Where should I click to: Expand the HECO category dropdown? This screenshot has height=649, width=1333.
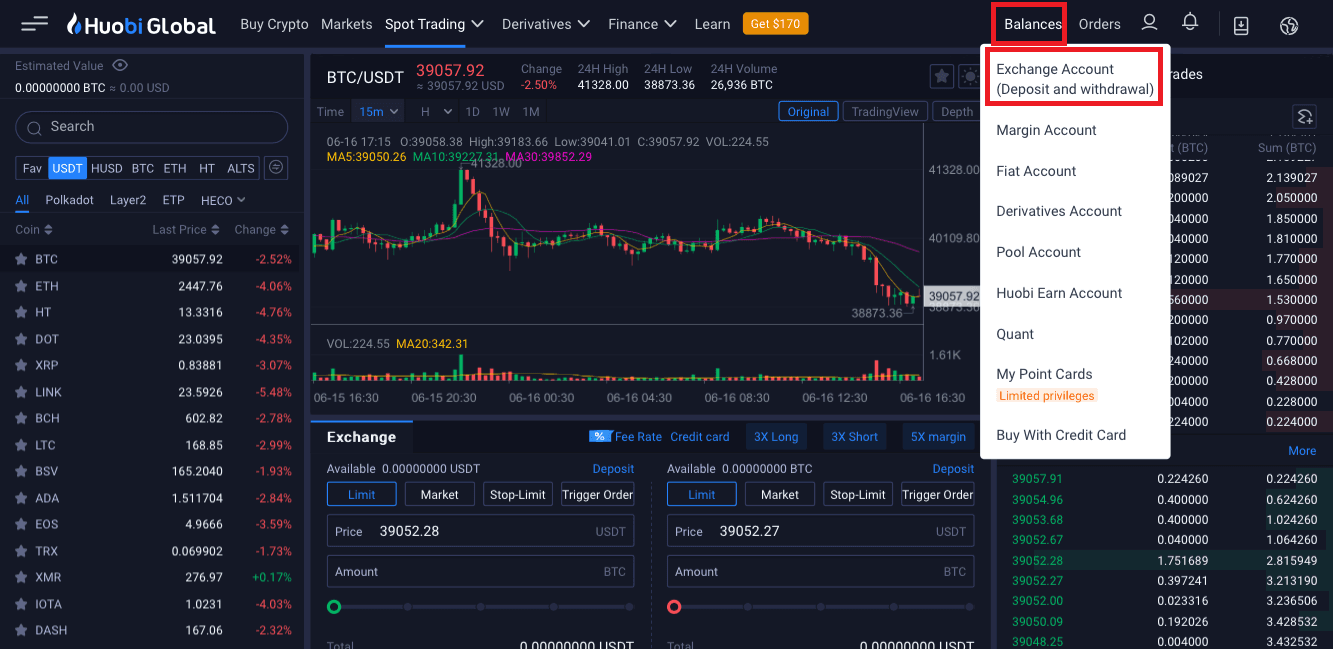click(223, 200)
